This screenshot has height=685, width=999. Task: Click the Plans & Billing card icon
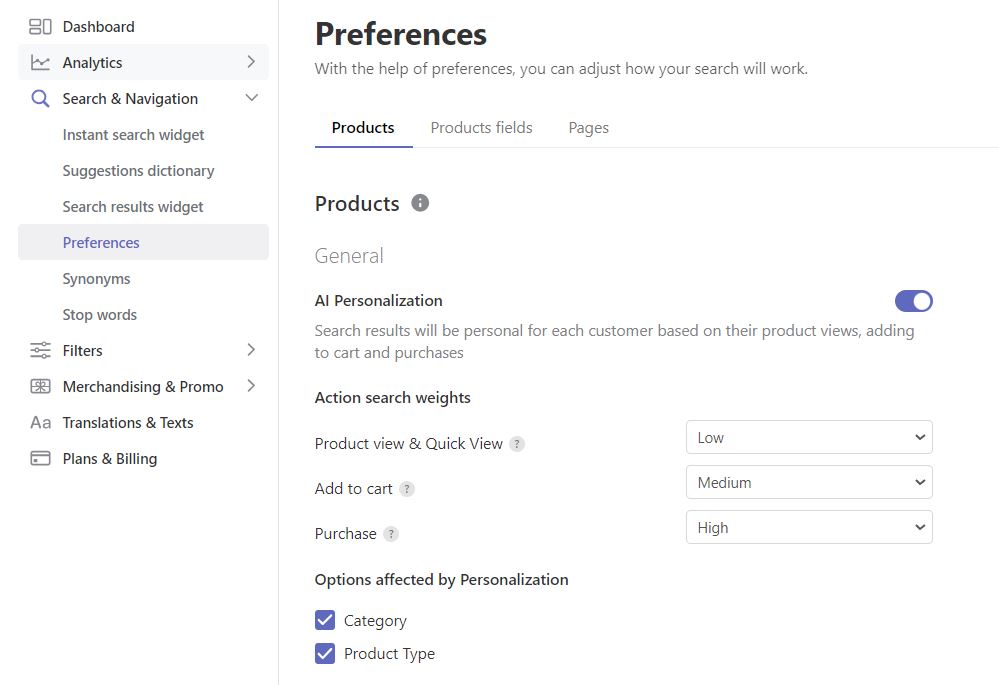point(40,458)
